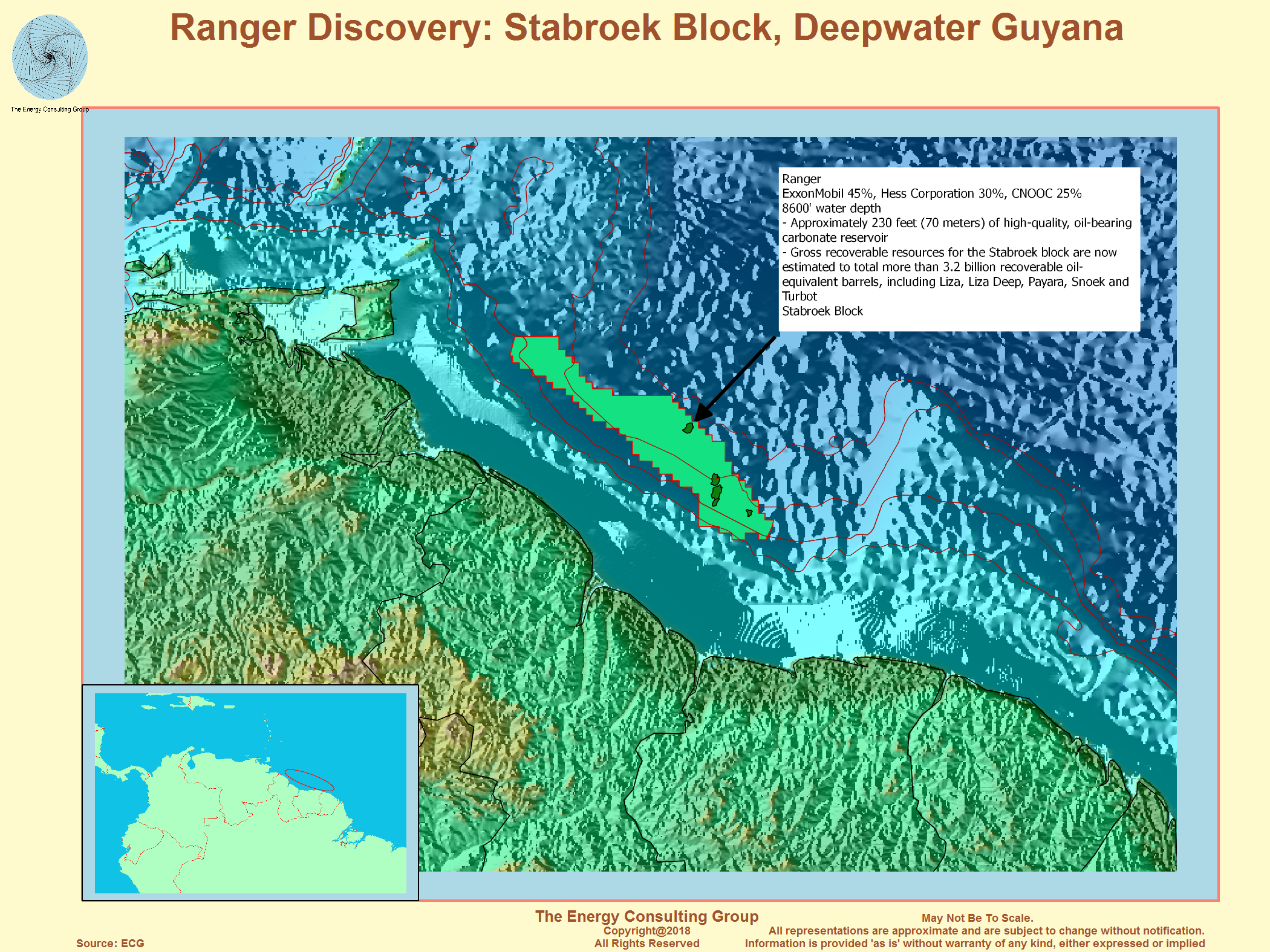Click the Ranger discovery marker on the green block
Image resolution: width=1270 pixels, height=952 pixels.
pos(688,428)
